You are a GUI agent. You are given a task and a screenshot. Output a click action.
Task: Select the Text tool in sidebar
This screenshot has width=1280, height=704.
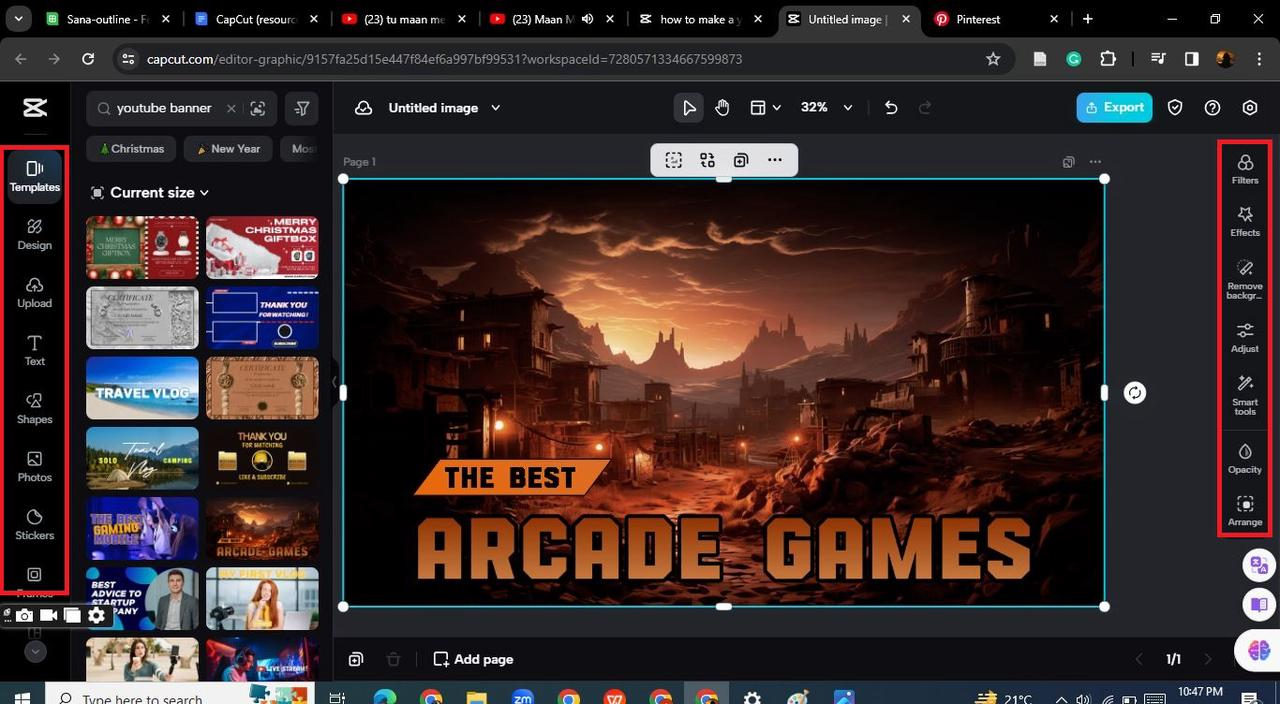point(35,350)
